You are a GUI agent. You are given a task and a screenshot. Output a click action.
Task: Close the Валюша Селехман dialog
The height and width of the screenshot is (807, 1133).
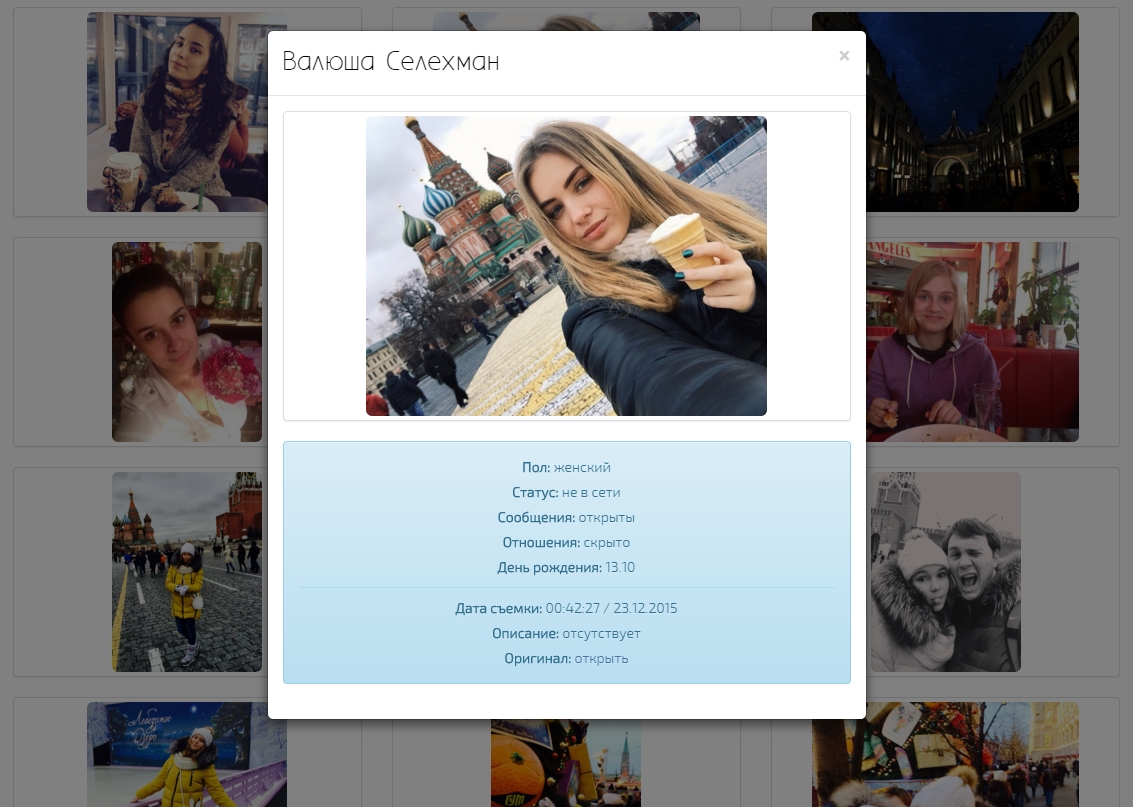coord(843,56)
